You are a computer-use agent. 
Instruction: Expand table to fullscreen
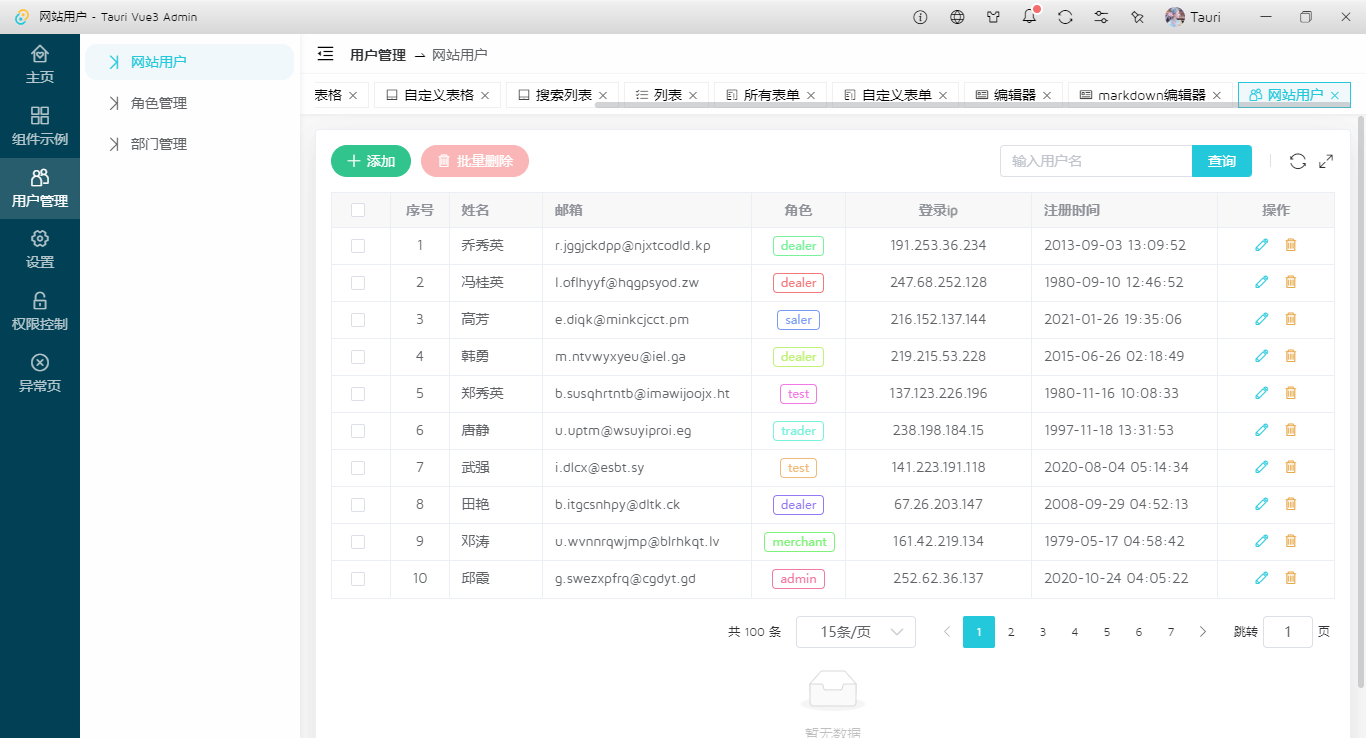coord(1327,161)
